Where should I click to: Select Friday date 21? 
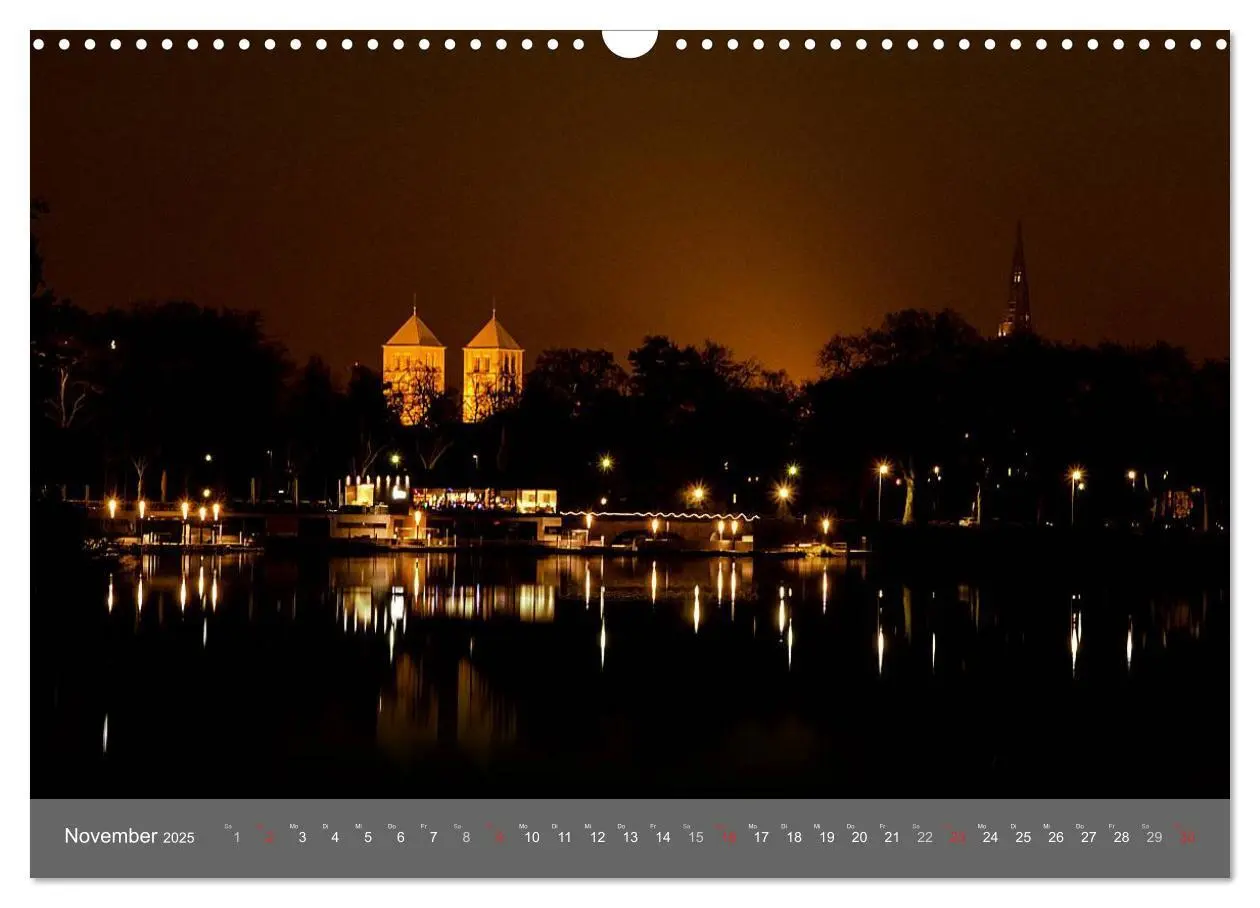892,837
